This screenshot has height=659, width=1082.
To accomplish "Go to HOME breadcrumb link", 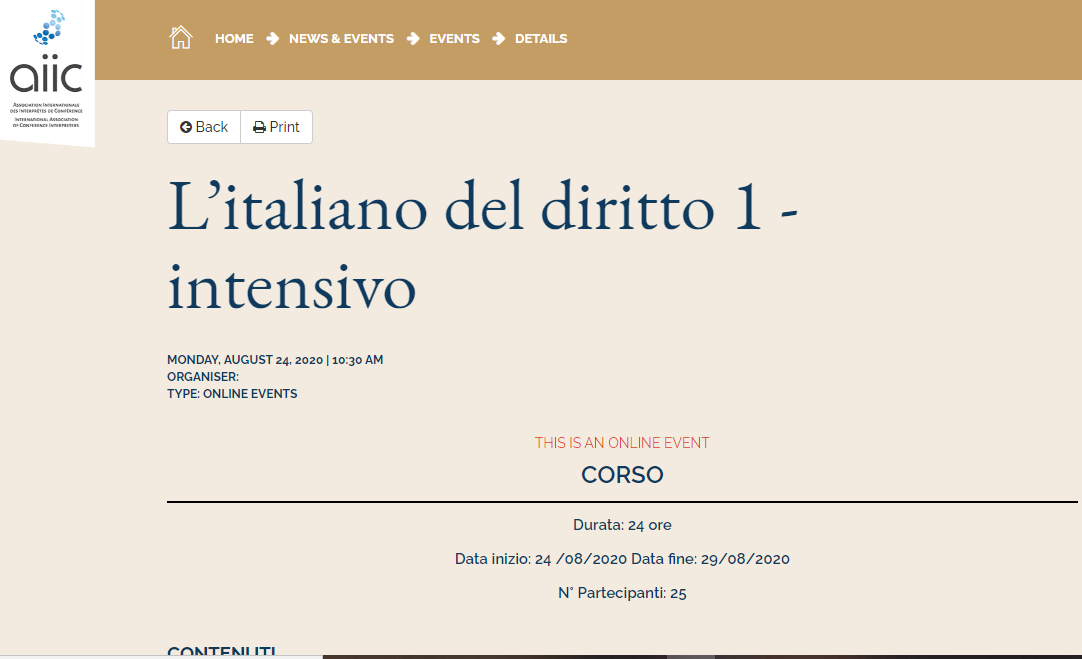I will 234,39.
